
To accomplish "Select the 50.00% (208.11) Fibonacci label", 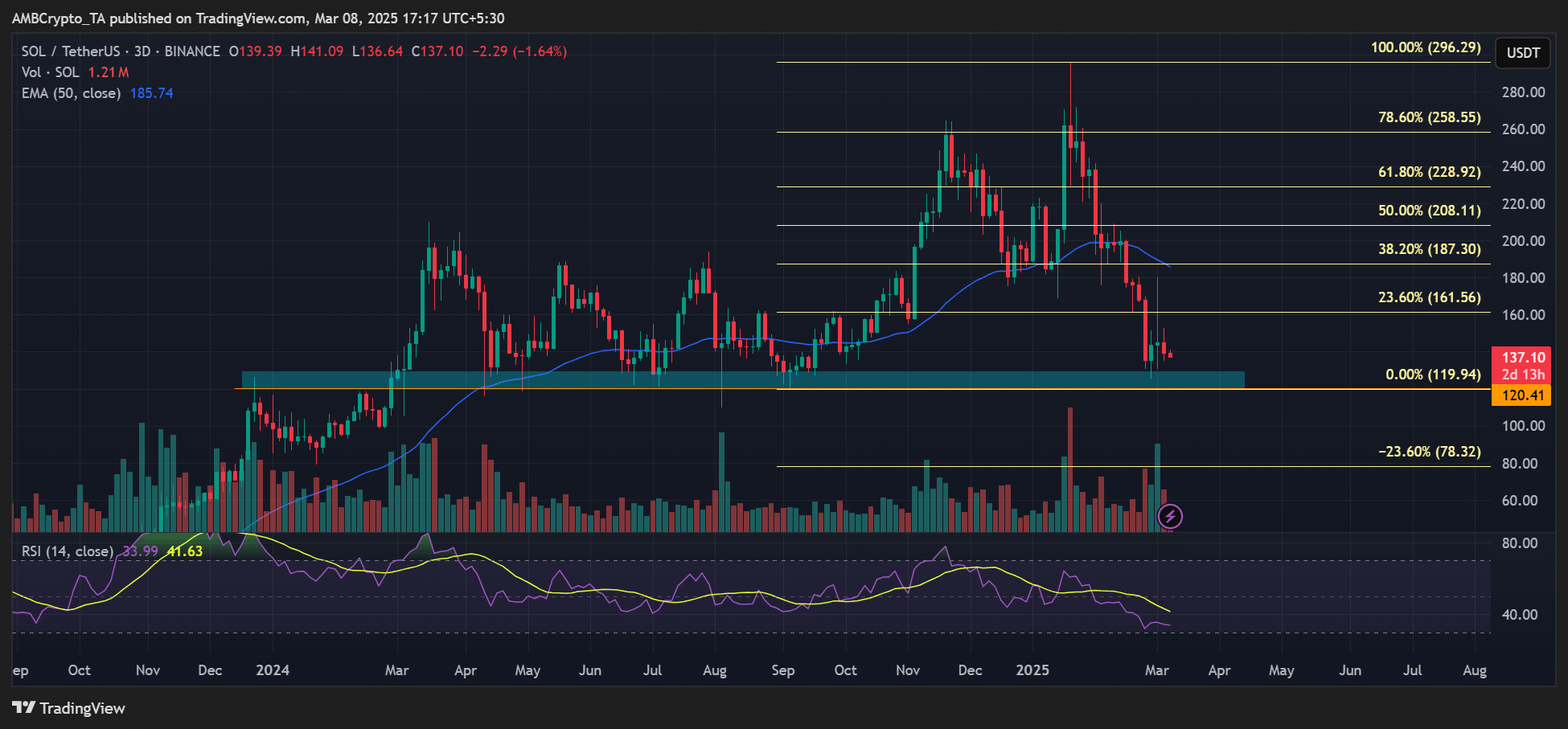I will point(1429,211).
